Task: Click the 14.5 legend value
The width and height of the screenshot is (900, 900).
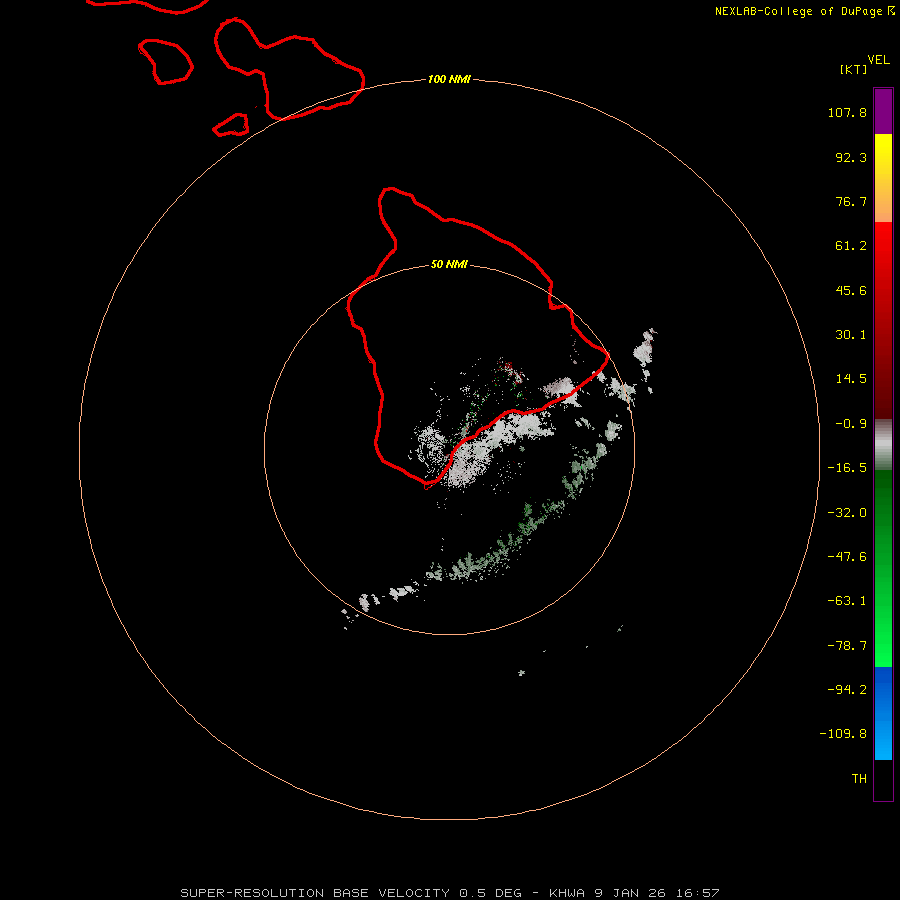Action: pos(851,379)
